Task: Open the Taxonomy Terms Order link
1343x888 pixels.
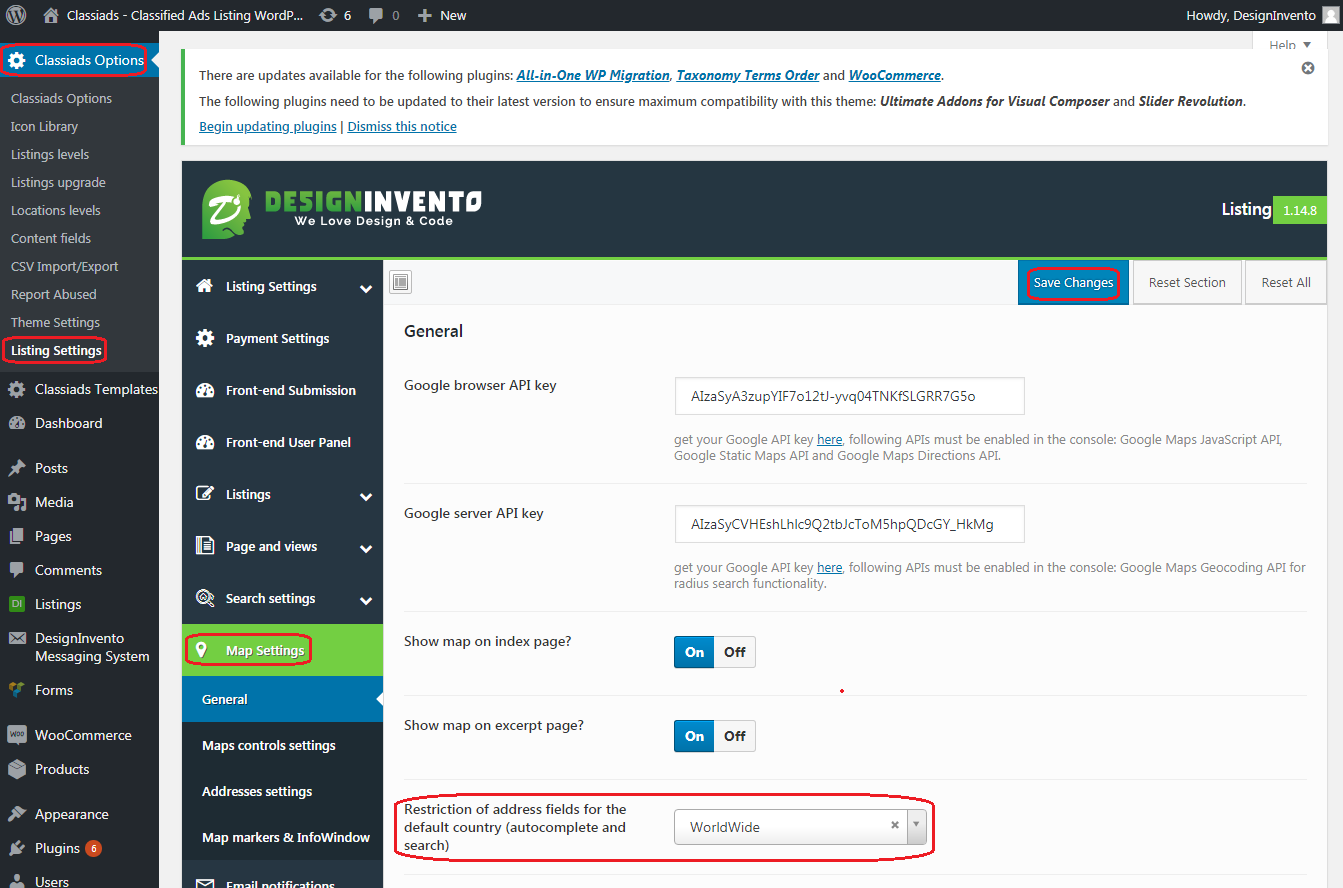Action: point(748,75)
